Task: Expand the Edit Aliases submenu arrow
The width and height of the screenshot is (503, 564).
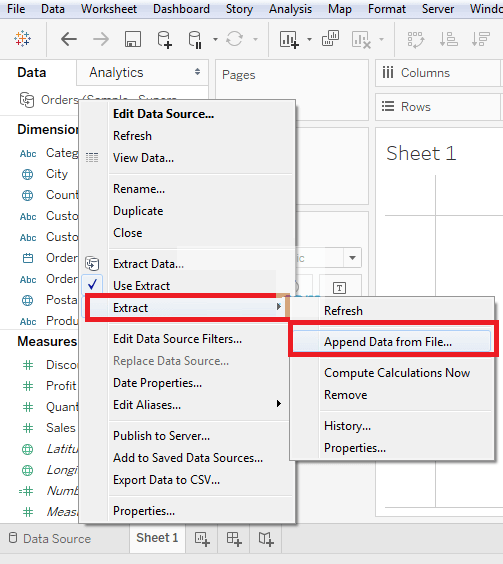Action: [x=278, y=404]
